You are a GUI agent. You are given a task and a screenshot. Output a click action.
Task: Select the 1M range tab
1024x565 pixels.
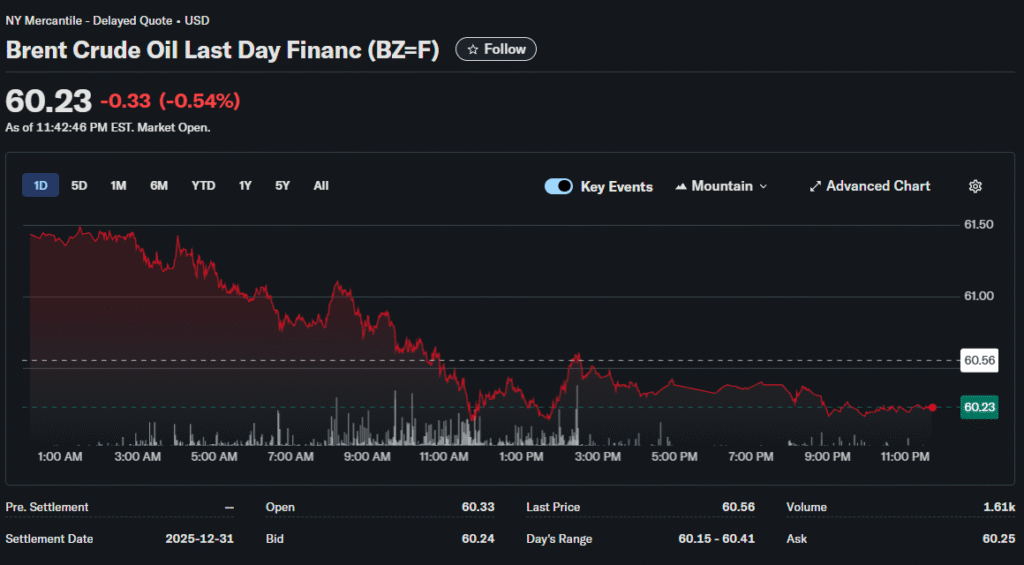pyautogui.click(x=118, y=185)
